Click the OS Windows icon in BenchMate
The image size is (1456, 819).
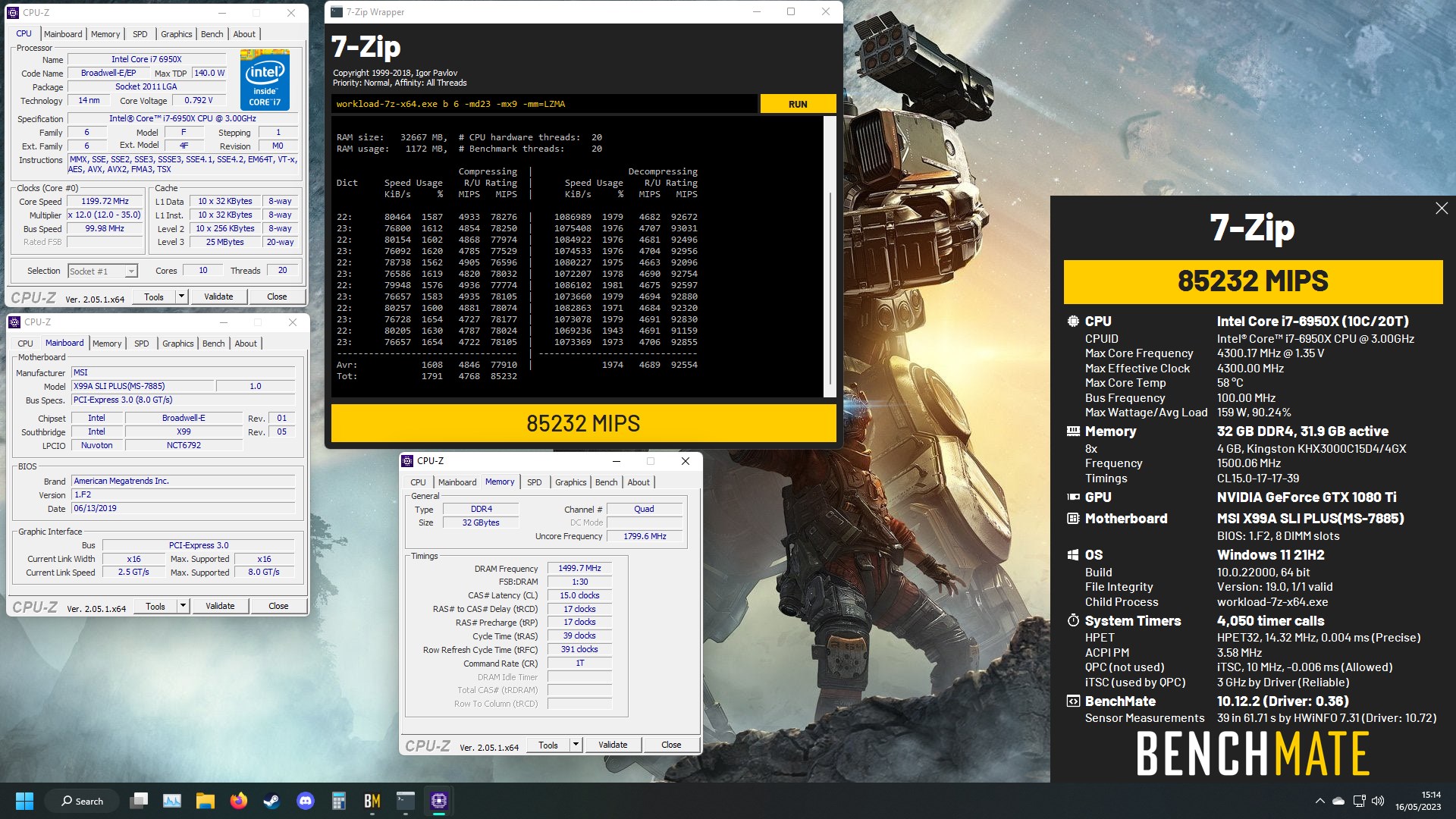tap(1073, 555)
